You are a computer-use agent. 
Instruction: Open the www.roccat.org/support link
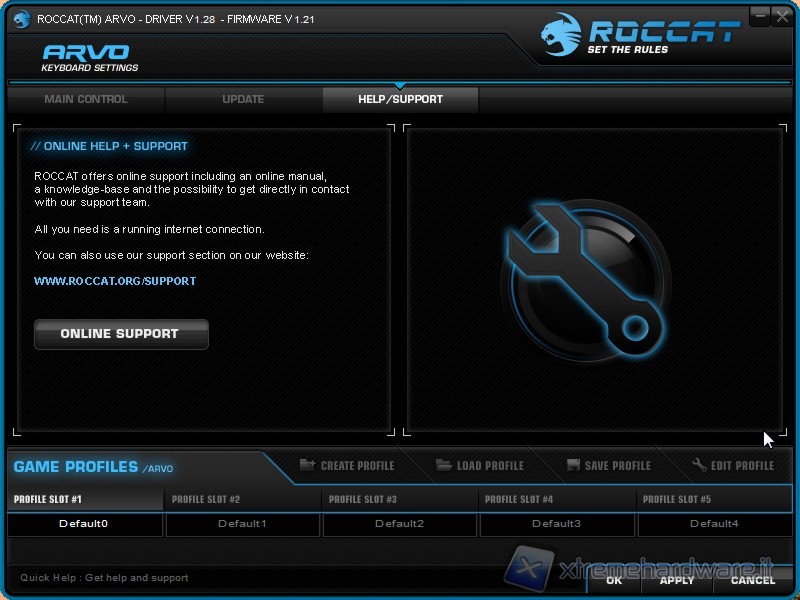click(115, 281)
